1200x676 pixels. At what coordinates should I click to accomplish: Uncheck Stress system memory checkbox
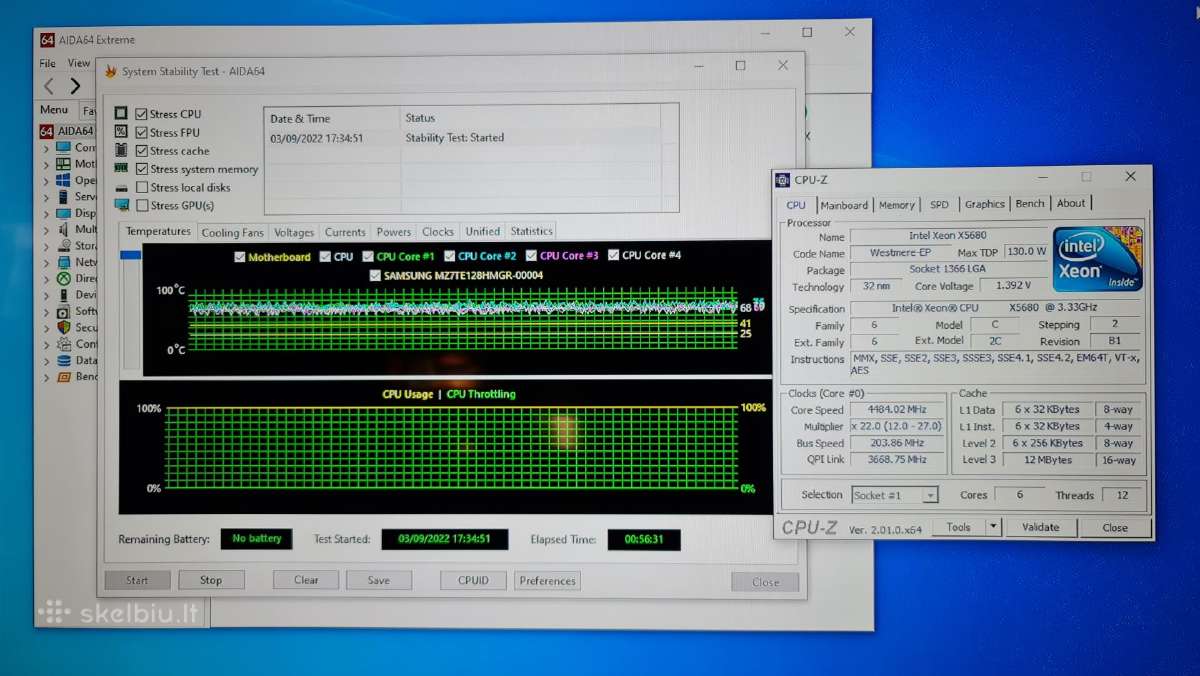tap(142, 169)
